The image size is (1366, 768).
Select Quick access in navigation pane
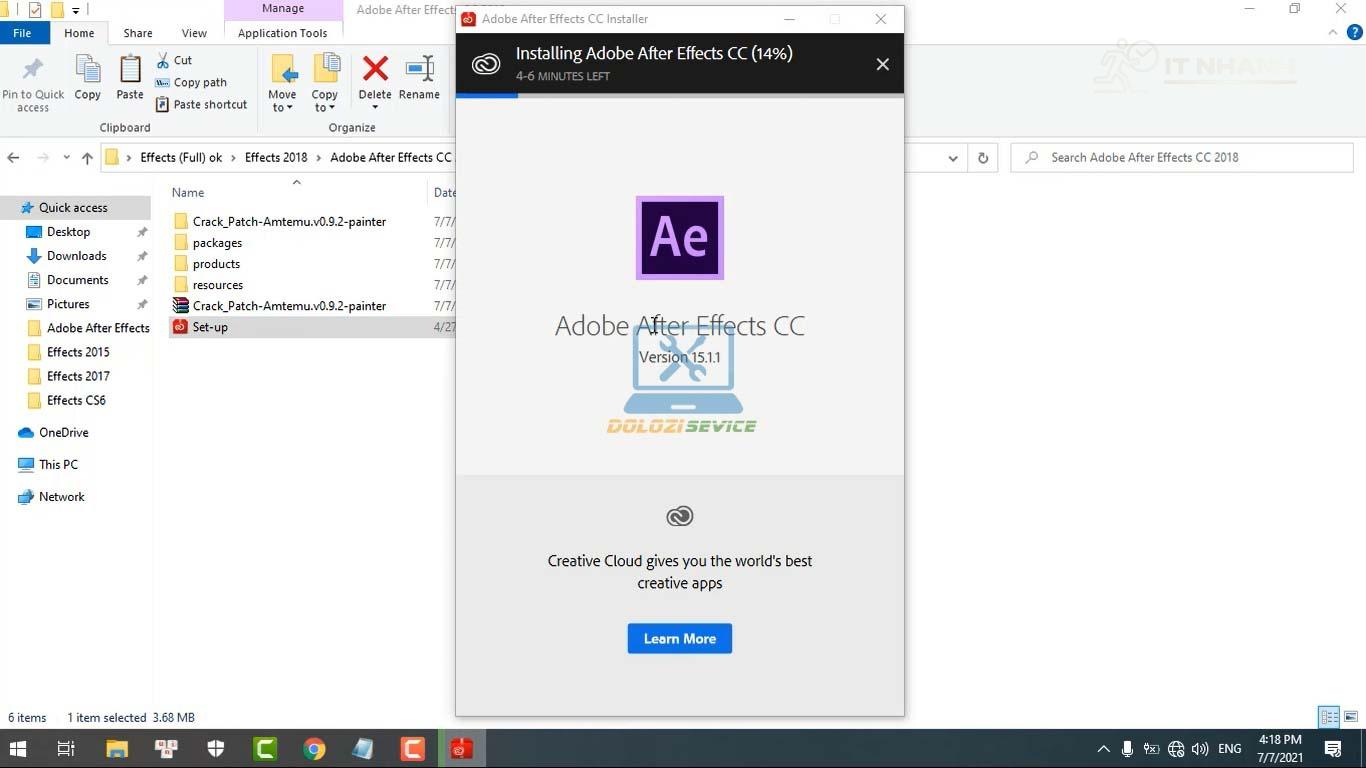point(73,207)
